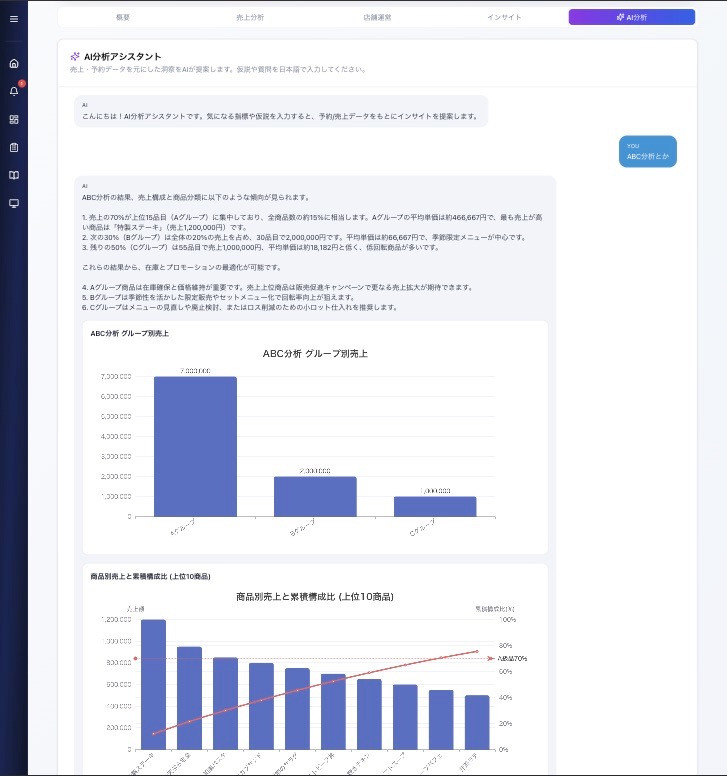Image resolution: width=727 pixels, height=776 pixels.
Task: Click the sparkle icon beside AI分析アシスタント heading
Action: click(75, 56)
